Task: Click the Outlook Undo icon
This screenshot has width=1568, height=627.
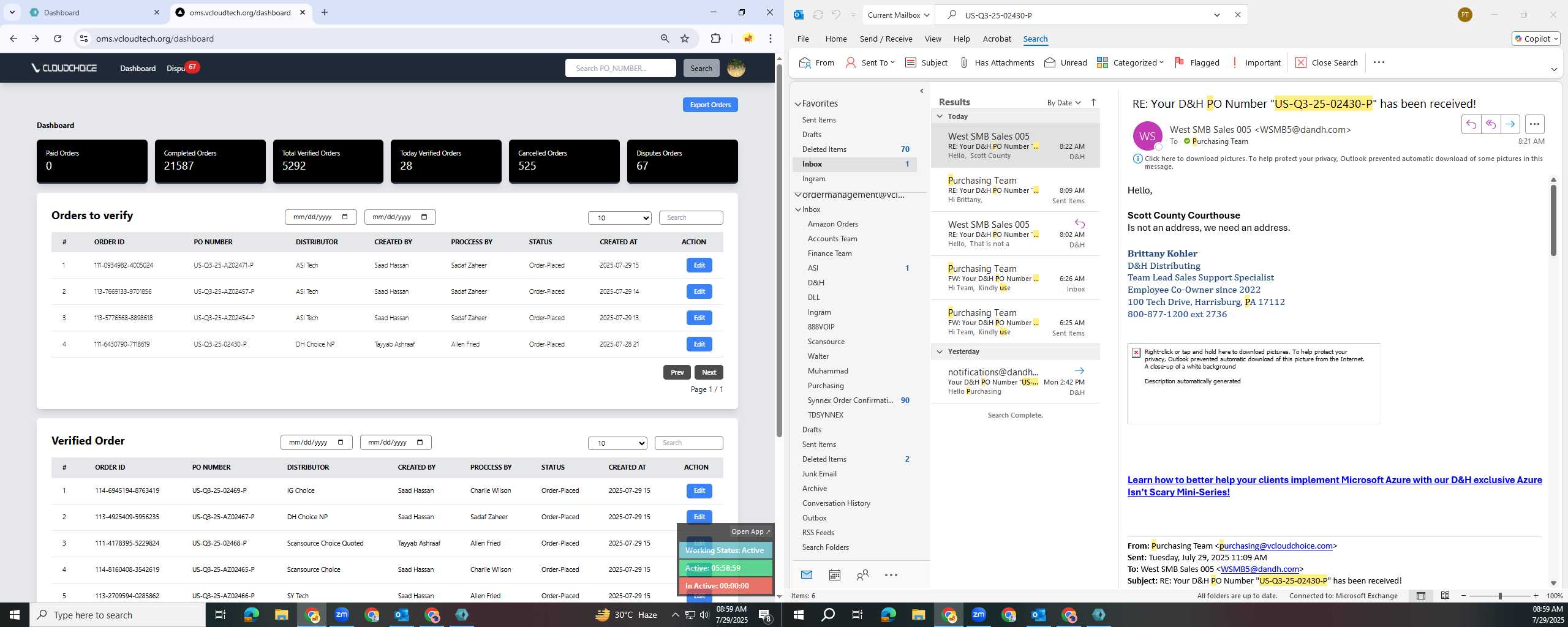Action: [835, 15]
